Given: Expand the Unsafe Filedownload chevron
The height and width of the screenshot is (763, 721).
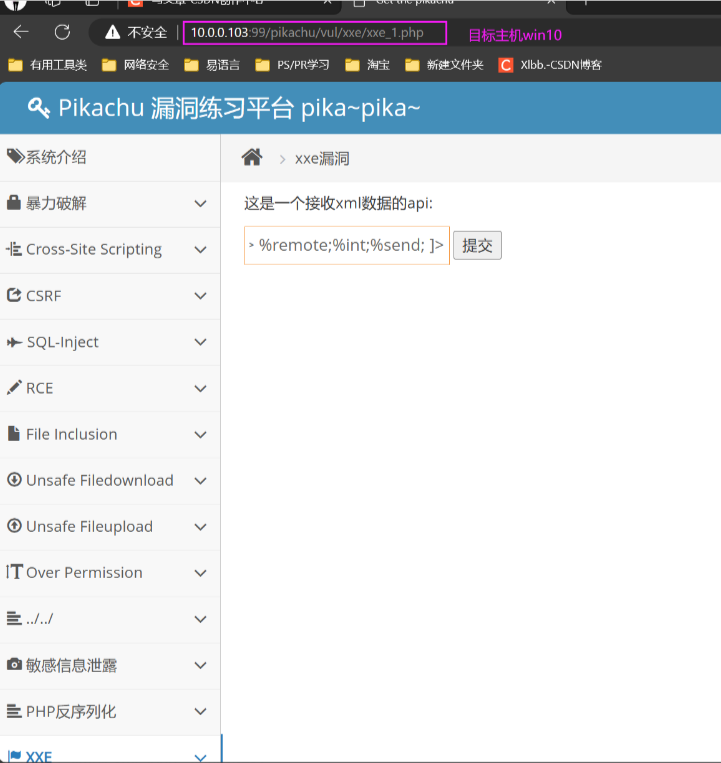Looking at the screenshot, I should tap(200, 481).
